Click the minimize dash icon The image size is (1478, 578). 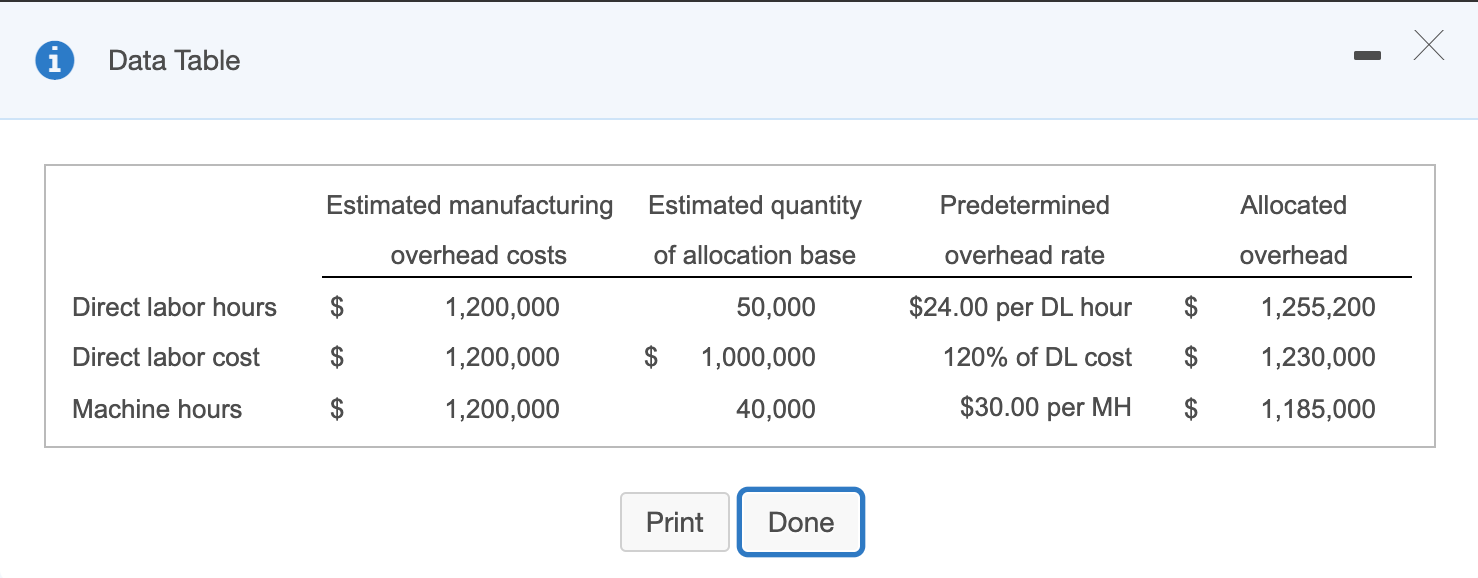coord(1367,57)
